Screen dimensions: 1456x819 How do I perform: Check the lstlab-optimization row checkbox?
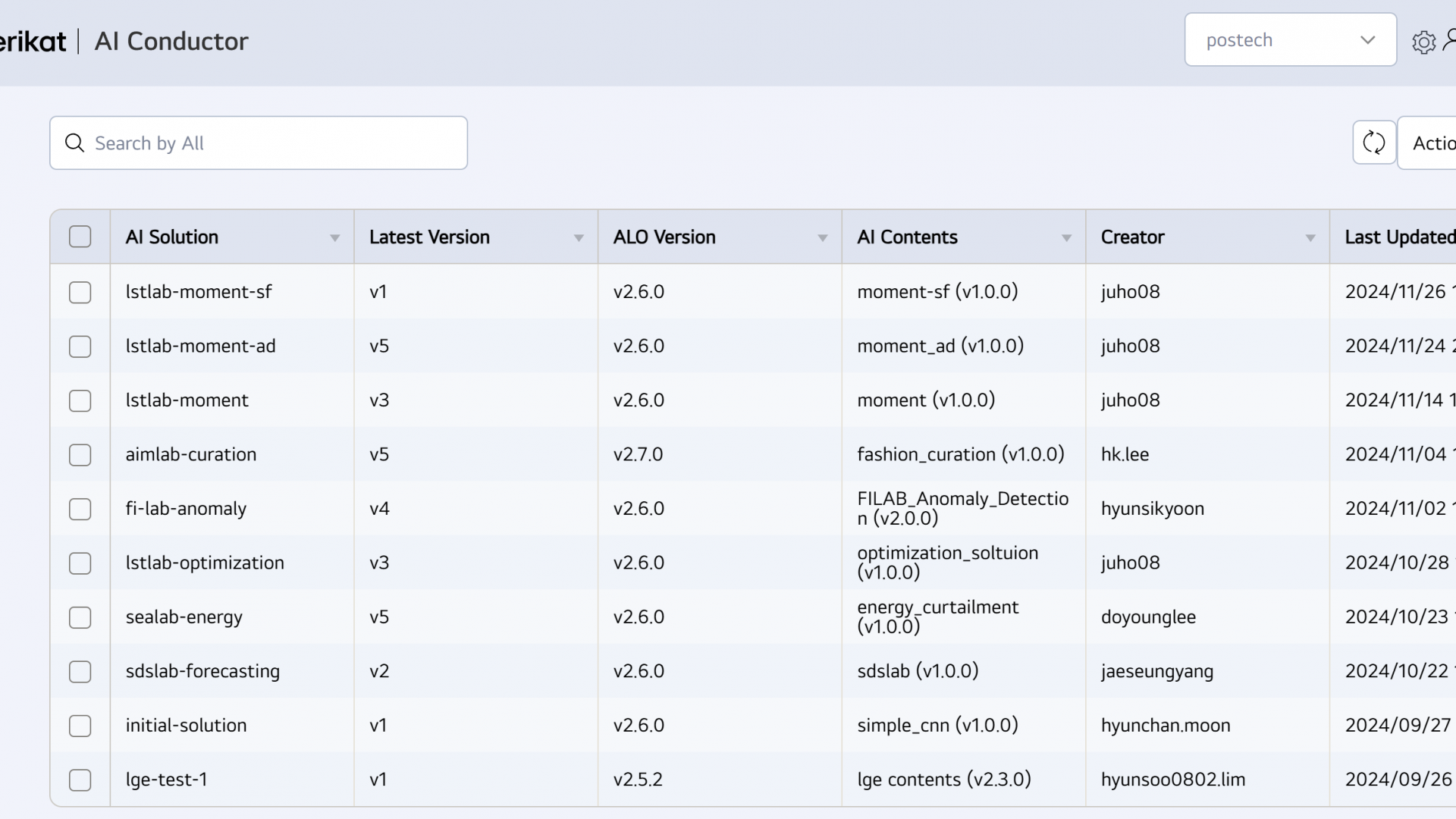(x=80, y=563)
